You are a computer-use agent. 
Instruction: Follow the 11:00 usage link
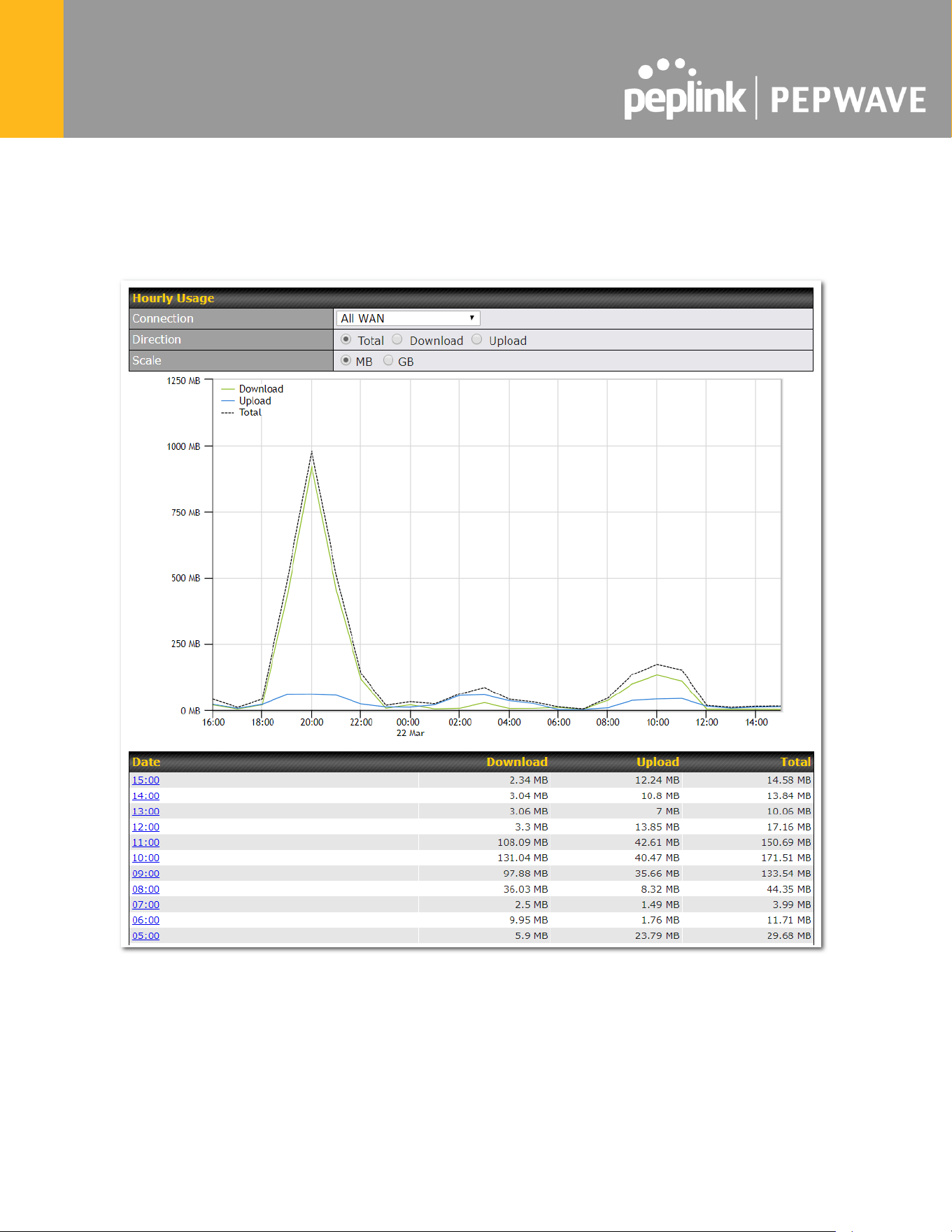pos(145,842)
